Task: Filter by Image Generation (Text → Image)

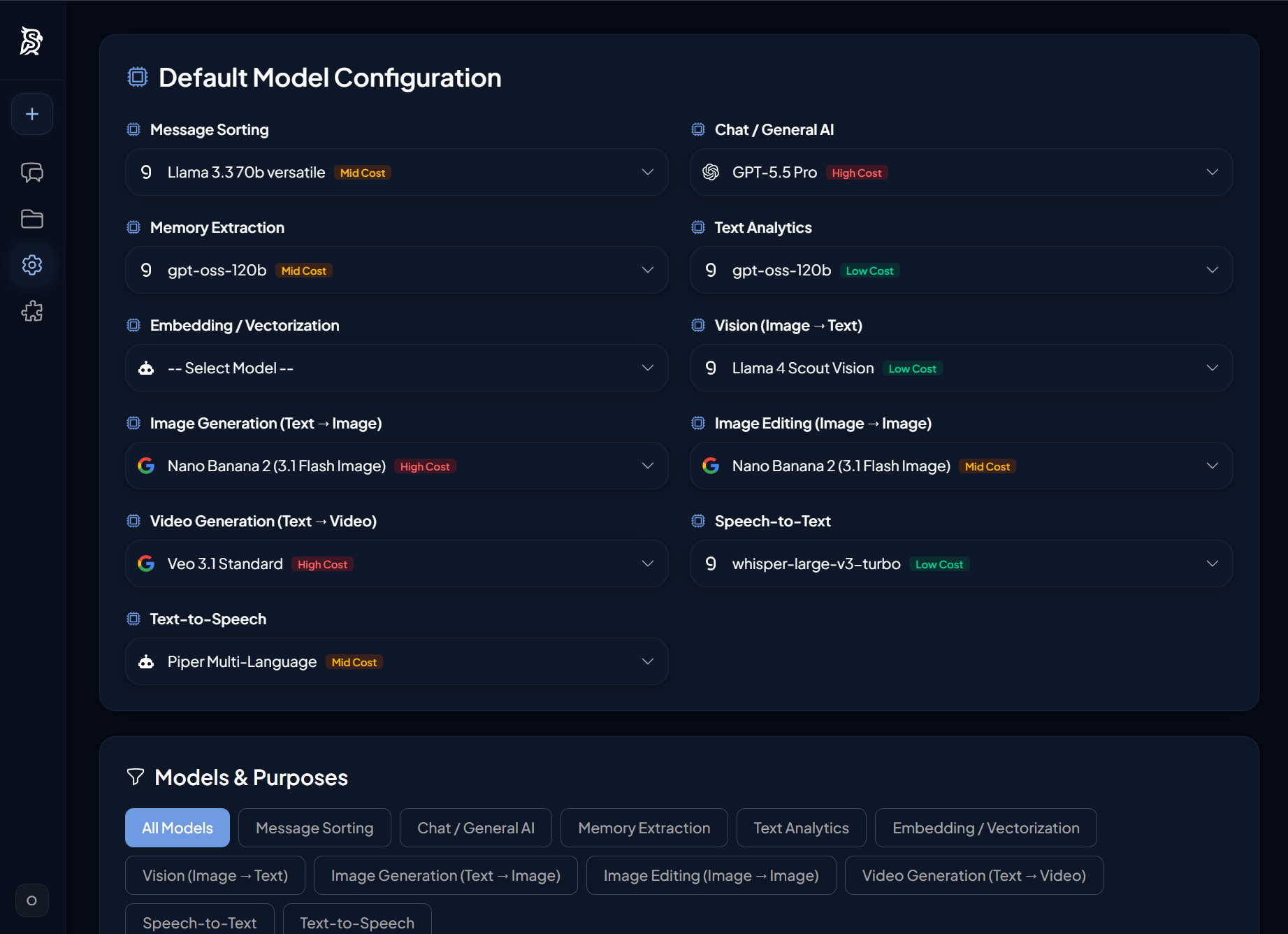Action: click(x=446, y=875)
